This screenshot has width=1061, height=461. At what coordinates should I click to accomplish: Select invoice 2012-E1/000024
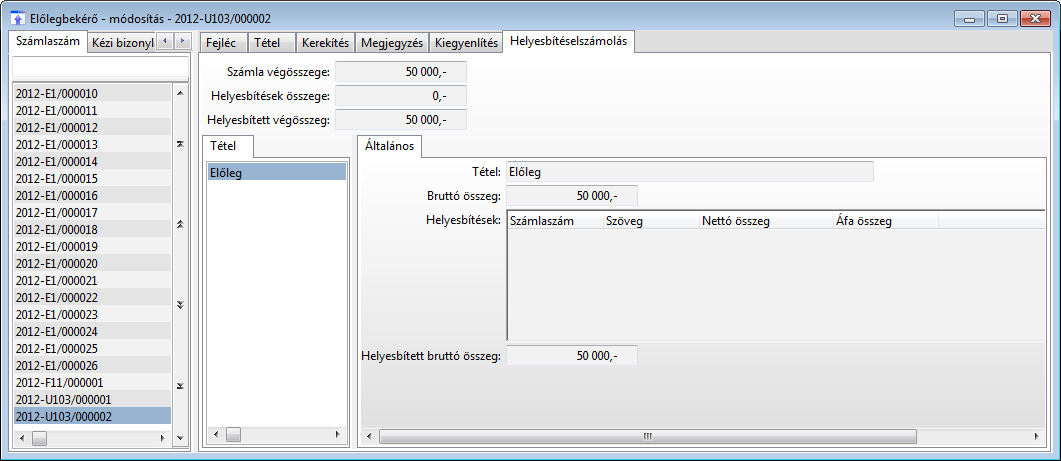92,331
